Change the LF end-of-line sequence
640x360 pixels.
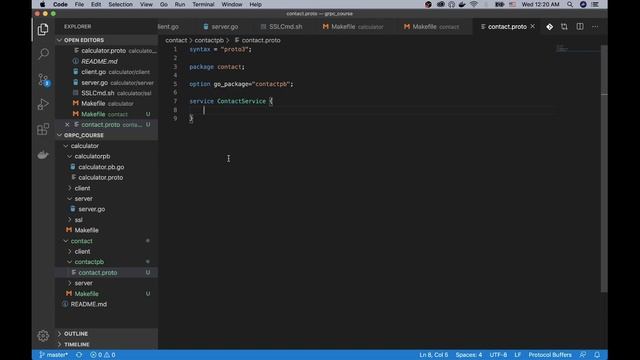(518, 355)
